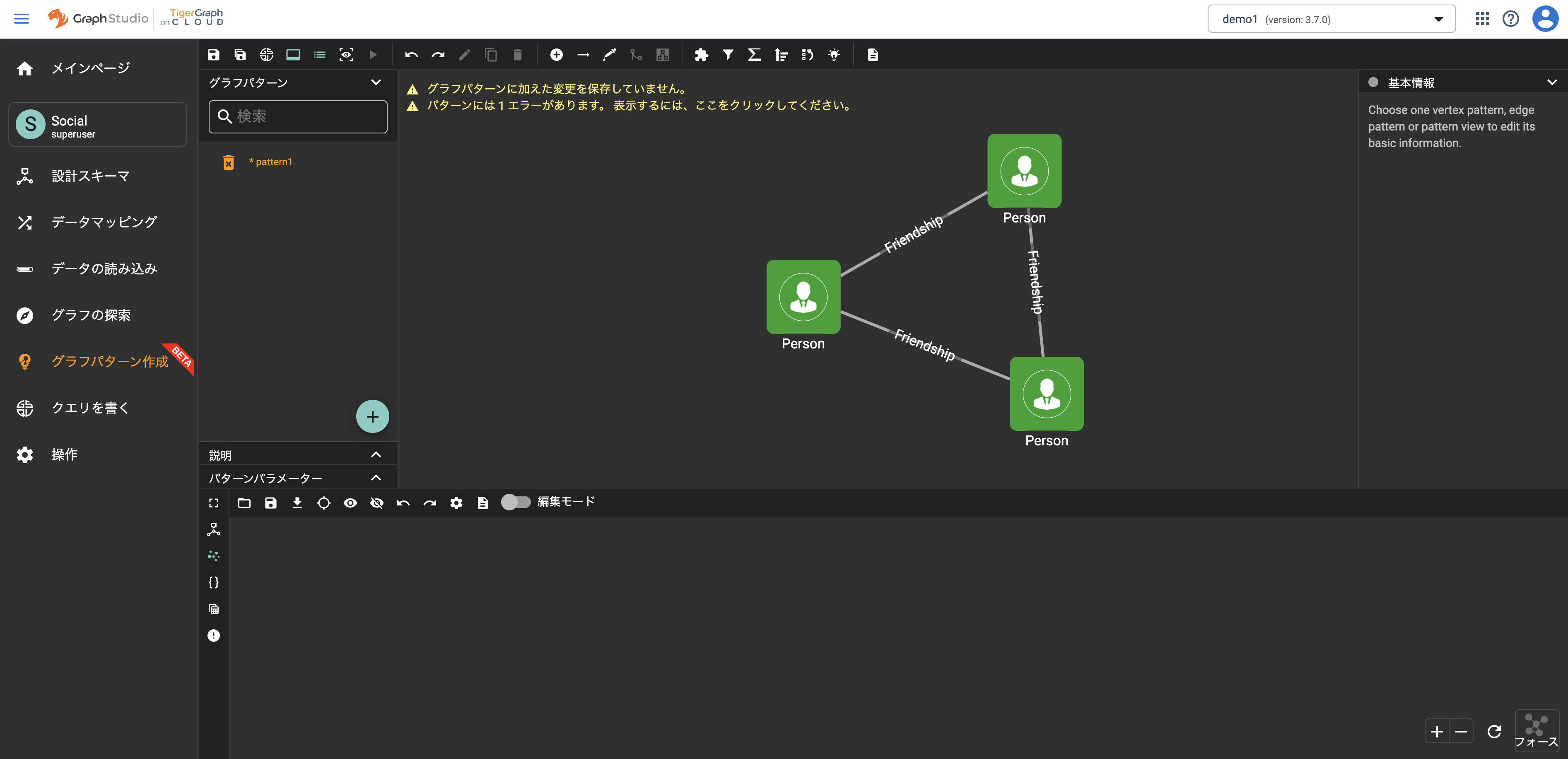Open the graph schema view icon
This screenshot has width=1568, height=759.
point(214,529)
